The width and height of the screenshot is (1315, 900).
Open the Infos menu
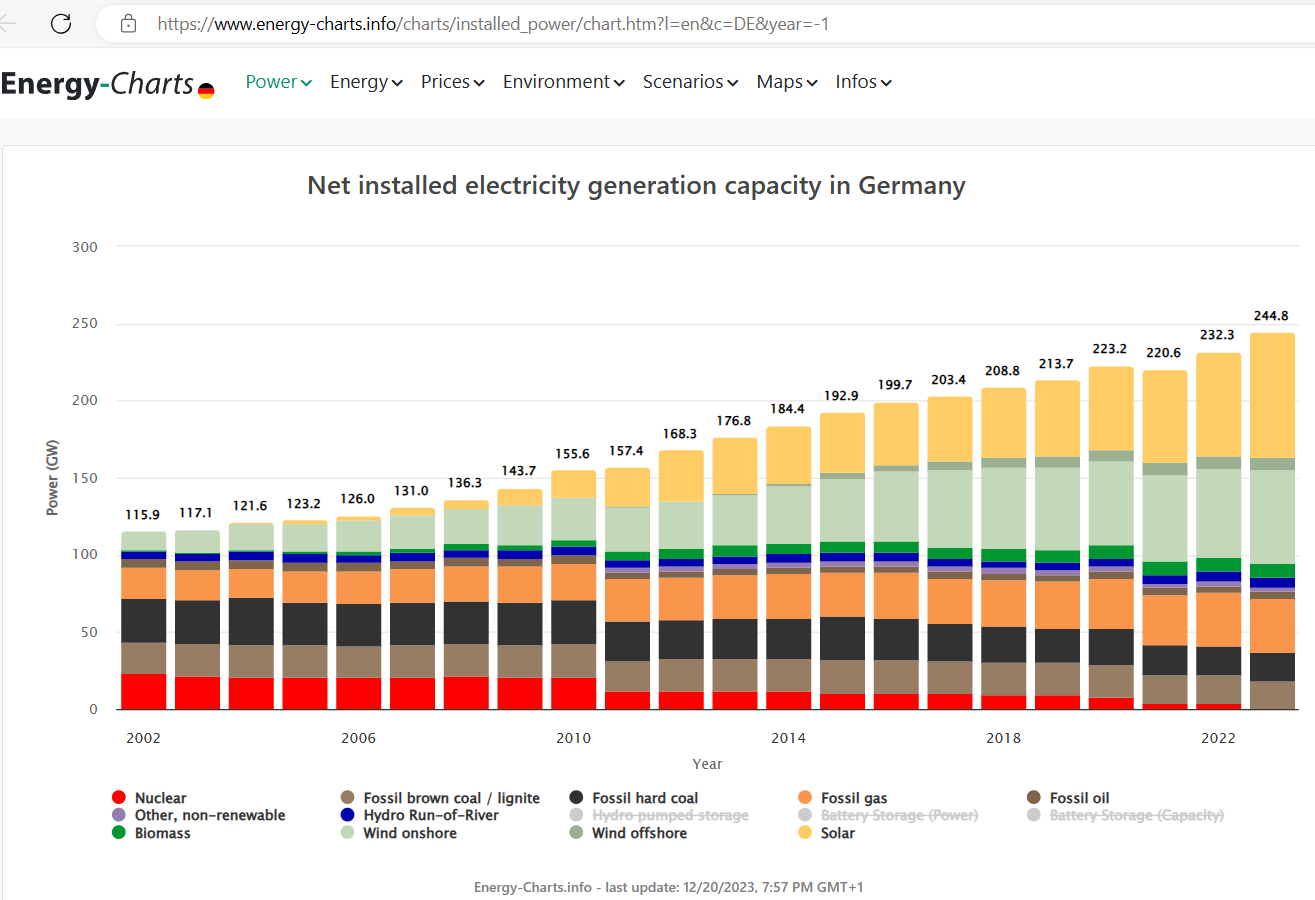[x=864, y=82]
